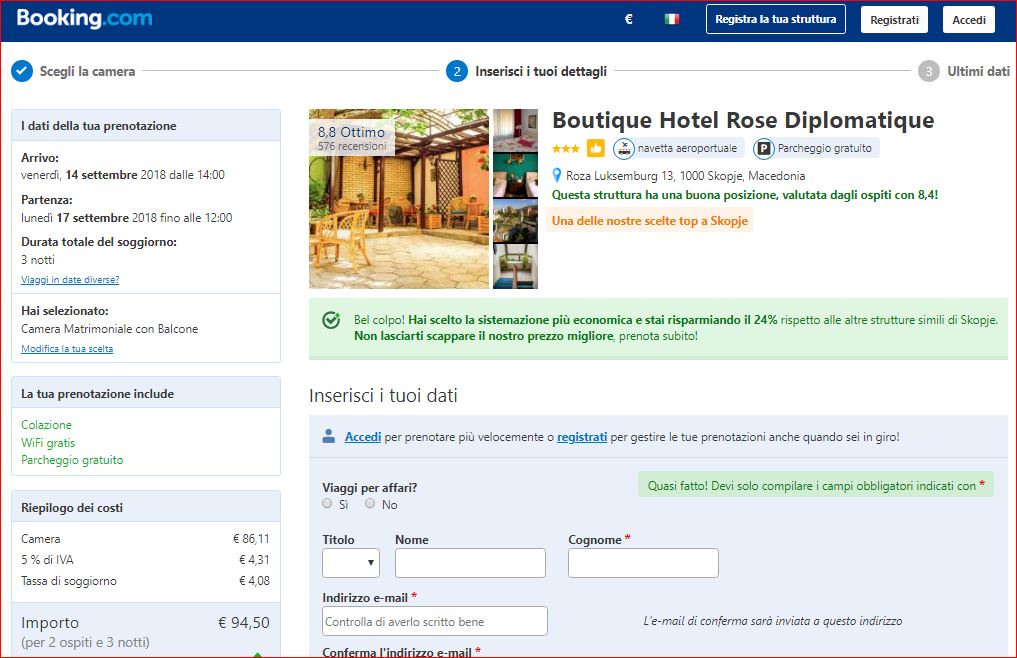Click the thumbs-up preferred property icon
The width and height of the screenshot is (1017, 658).
pos(595,149)
